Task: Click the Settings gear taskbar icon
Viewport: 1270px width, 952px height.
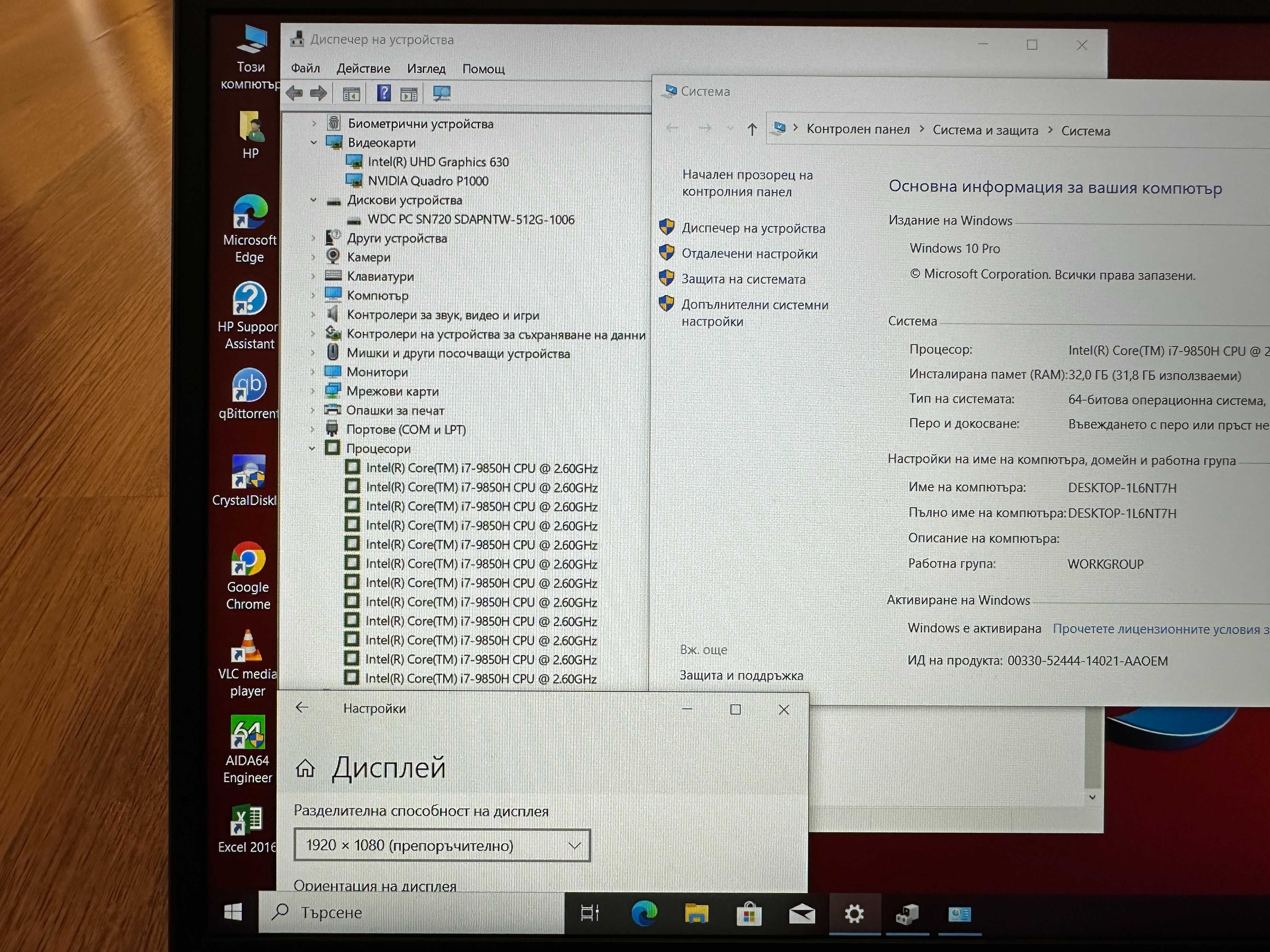Action: tap(854, 914)
